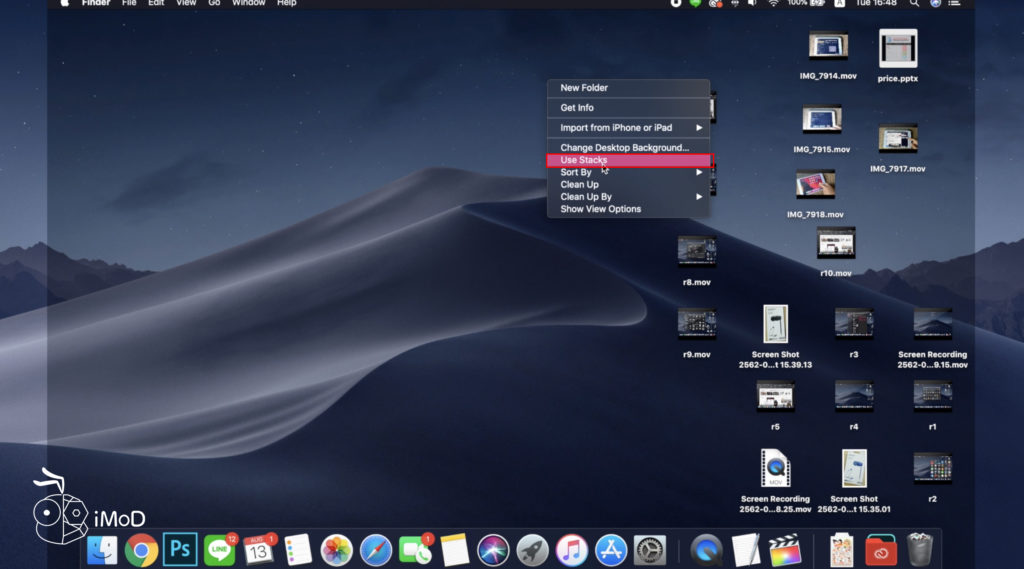The image size is (1024, 569).
Task: Expand the Clean Up By submenu
Action: click(x=628, y=197)
